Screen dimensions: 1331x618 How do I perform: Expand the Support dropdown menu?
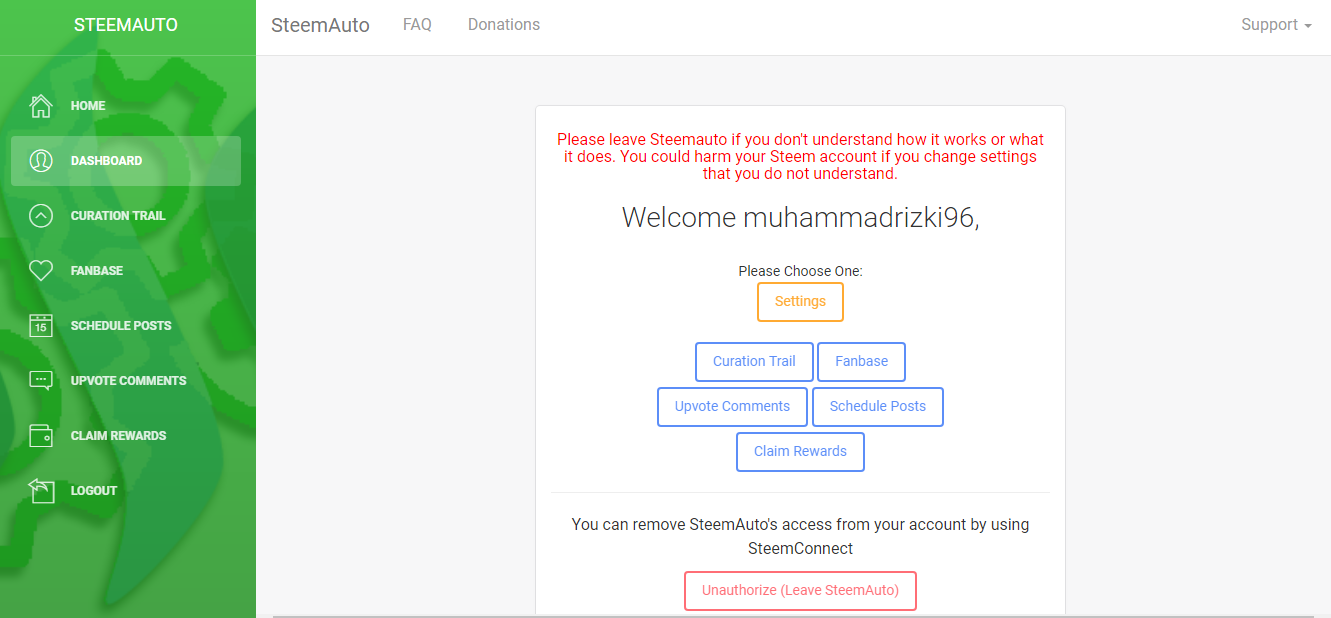click(1276, 25)
